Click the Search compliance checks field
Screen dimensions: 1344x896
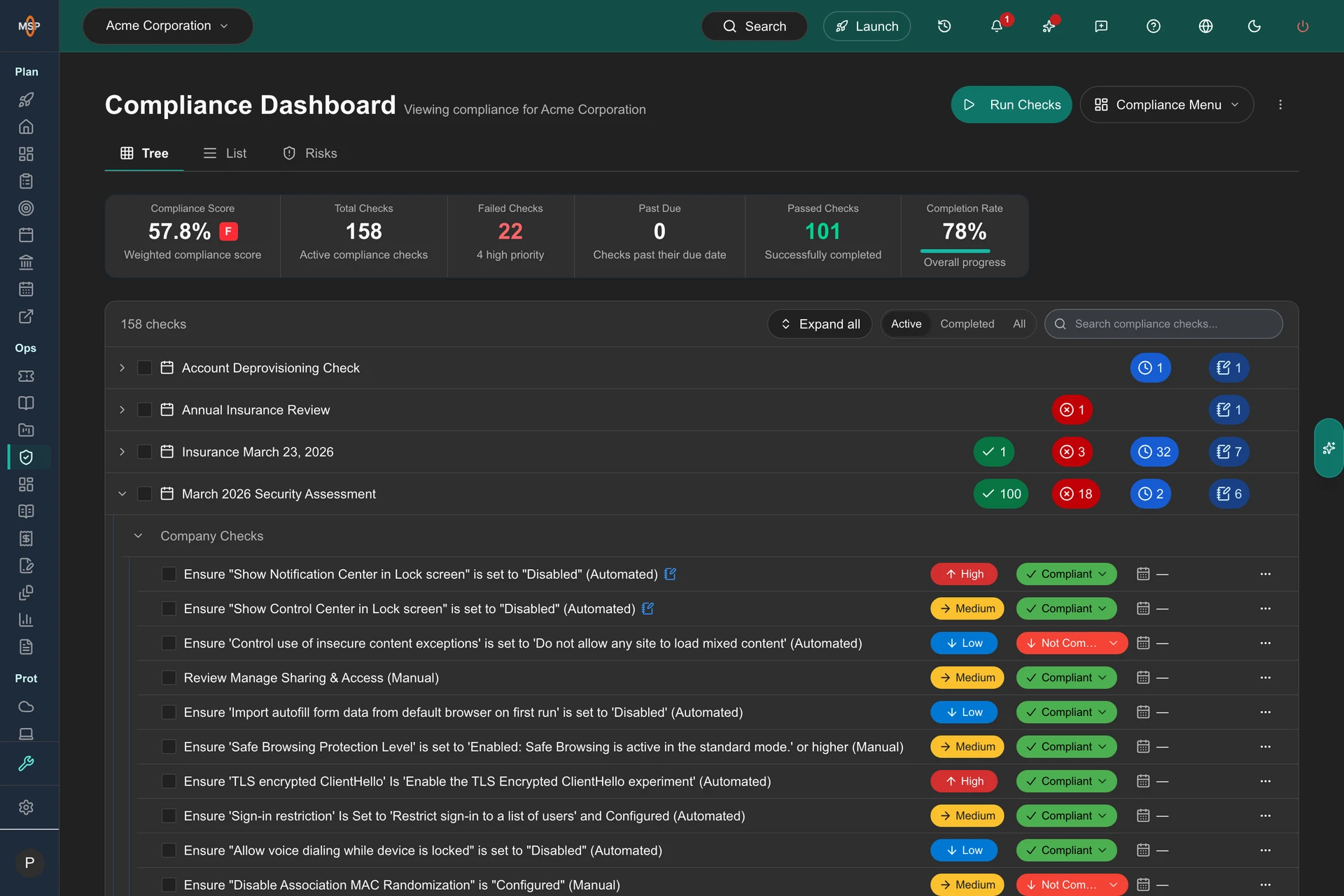point(1163,324)
